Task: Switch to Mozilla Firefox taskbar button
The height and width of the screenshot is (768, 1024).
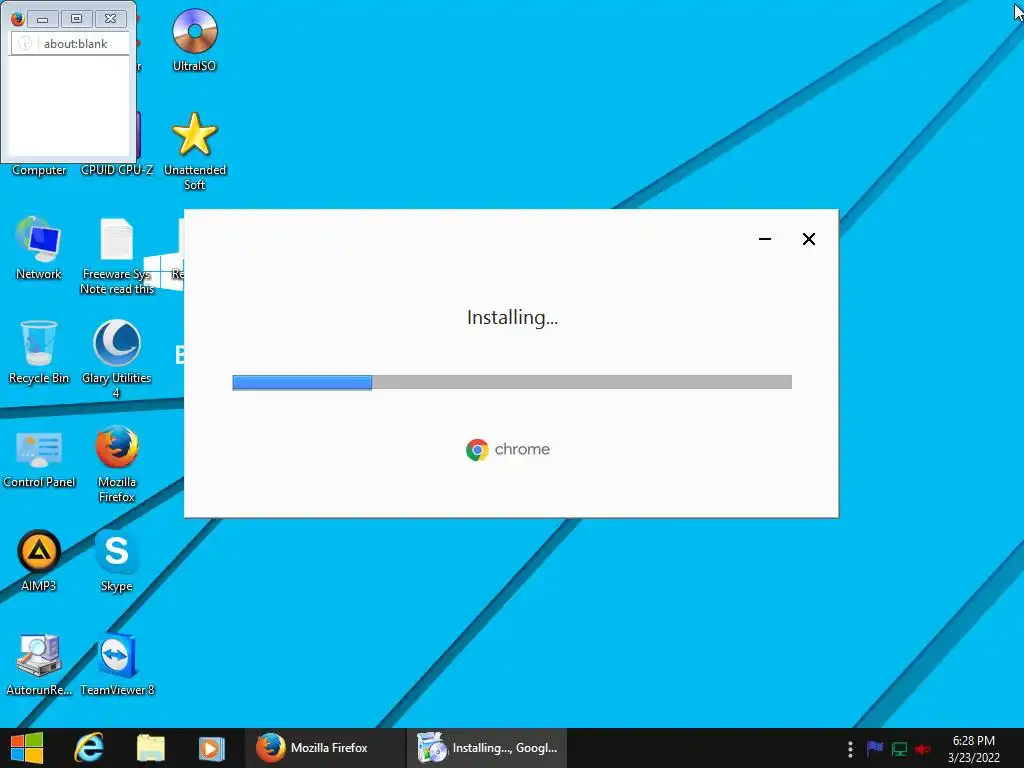Action: pyautogui.click(x=325, y=748)
